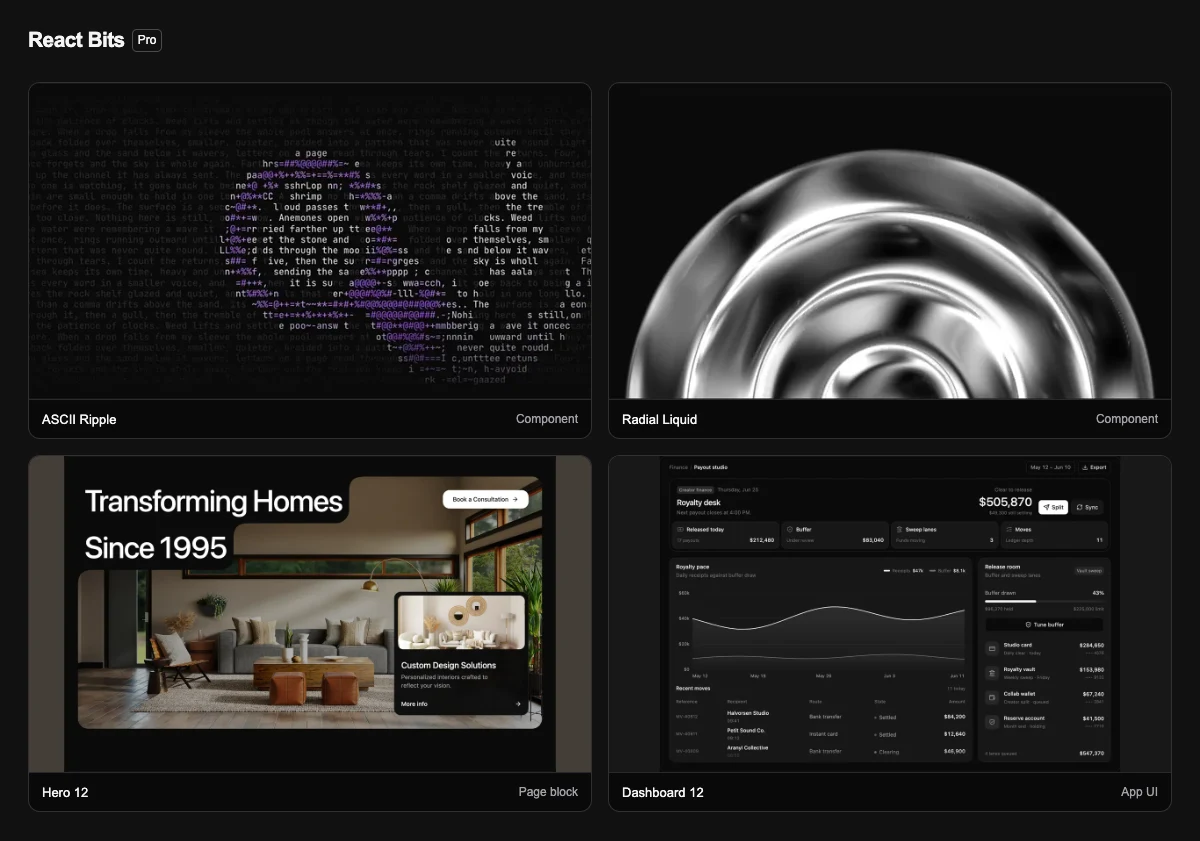
Task: Click the white Split button
Action: click(x=1053, y=507)
